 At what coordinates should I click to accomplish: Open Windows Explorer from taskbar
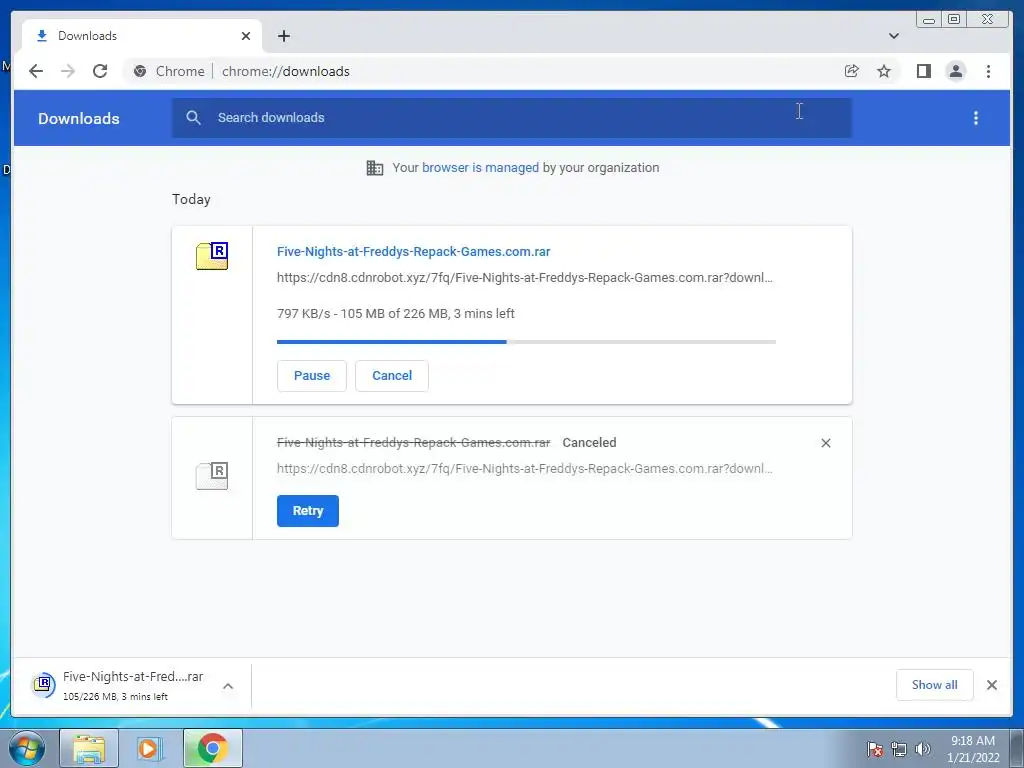point(89,748)
